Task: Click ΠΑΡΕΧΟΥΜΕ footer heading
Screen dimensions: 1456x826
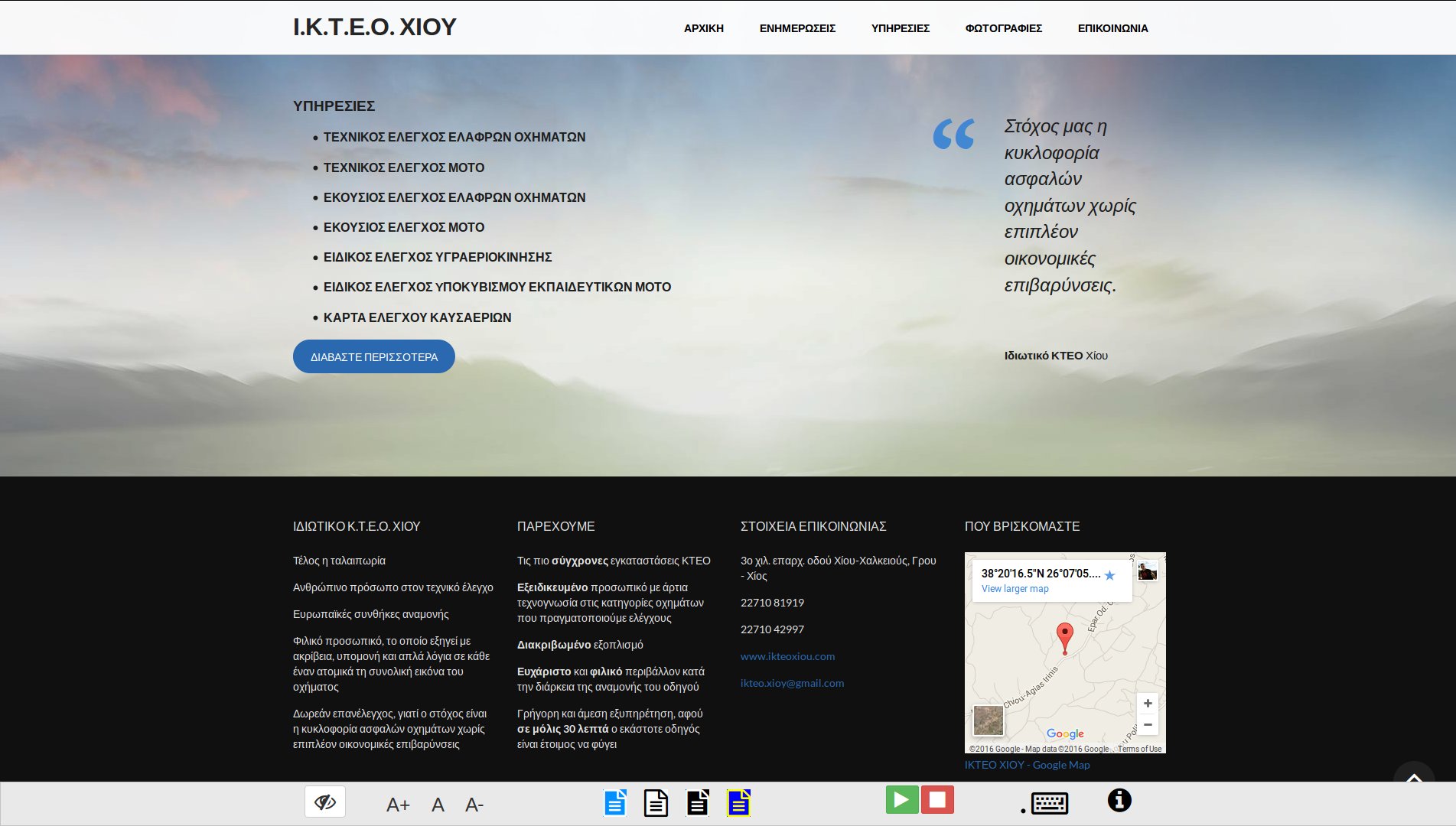Action: click(x=555, y=526)
